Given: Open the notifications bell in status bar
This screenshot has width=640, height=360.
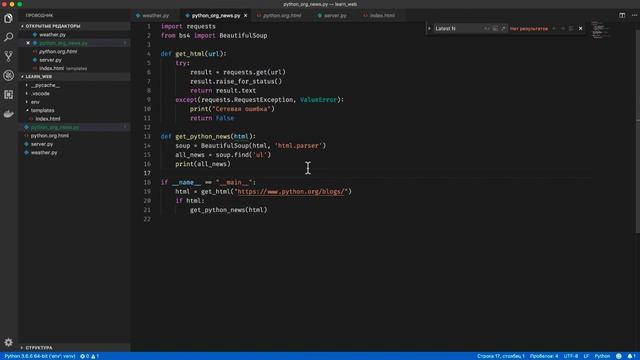Looking at the screenshot, I should tap(631, 356).
